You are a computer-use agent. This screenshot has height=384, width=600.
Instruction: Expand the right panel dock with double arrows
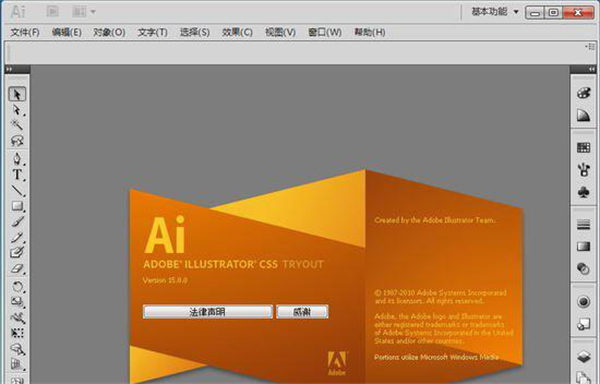pos(592,69)
